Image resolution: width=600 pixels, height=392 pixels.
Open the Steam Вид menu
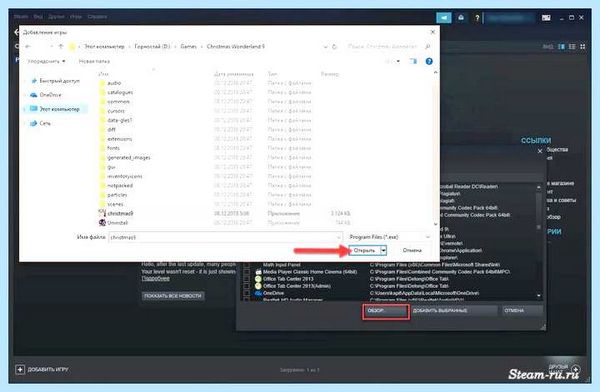[x=38, y=17]
